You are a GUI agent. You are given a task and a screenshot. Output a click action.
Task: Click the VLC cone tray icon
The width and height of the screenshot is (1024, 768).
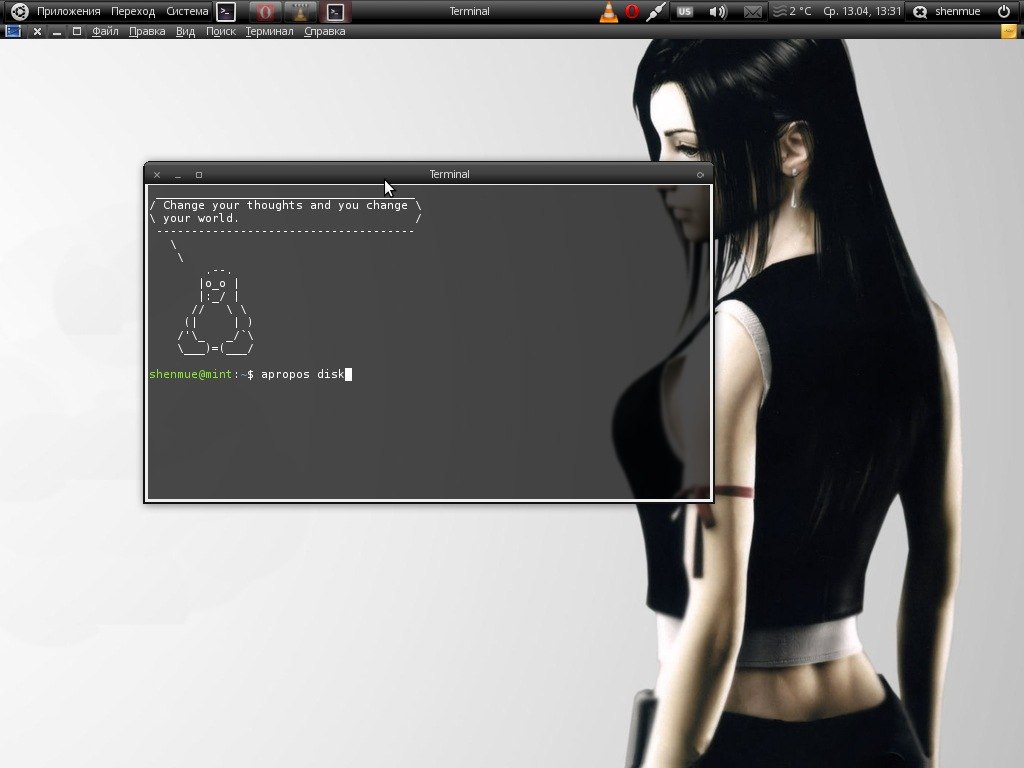[x=609, y=11]
